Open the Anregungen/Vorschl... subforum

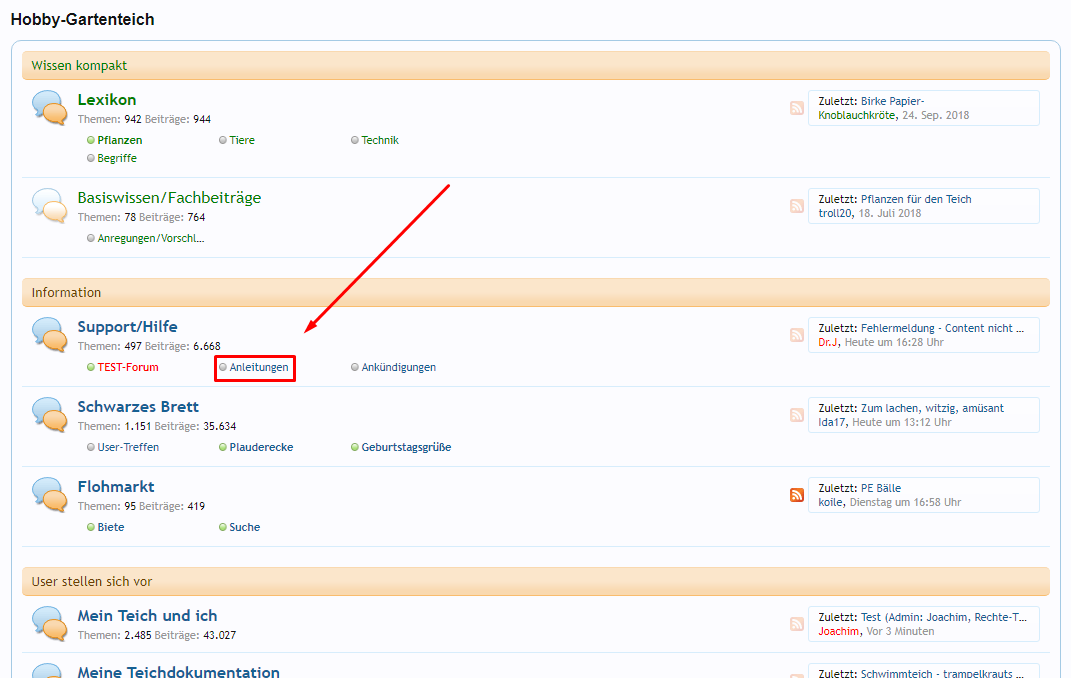pyautogui.click(x=151, y=238)
